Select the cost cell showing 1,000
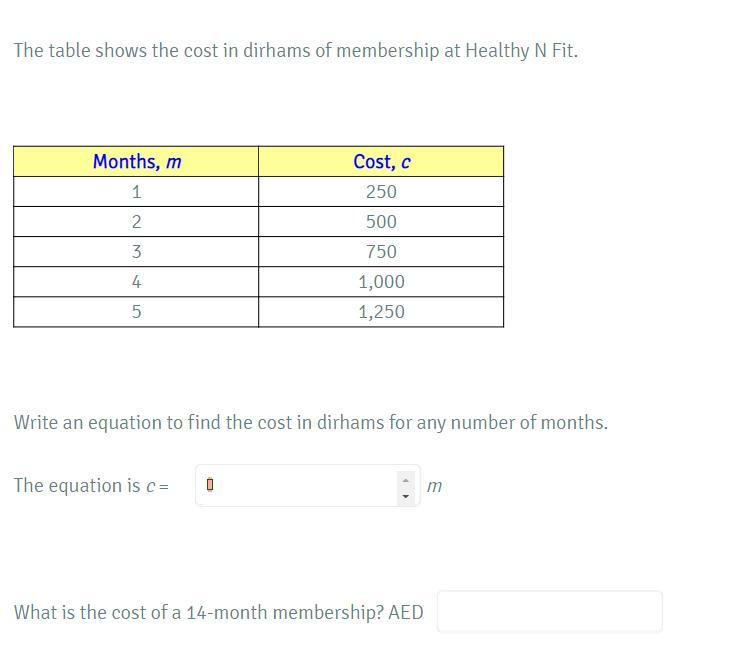747x661 pixels. click(381, 282)
